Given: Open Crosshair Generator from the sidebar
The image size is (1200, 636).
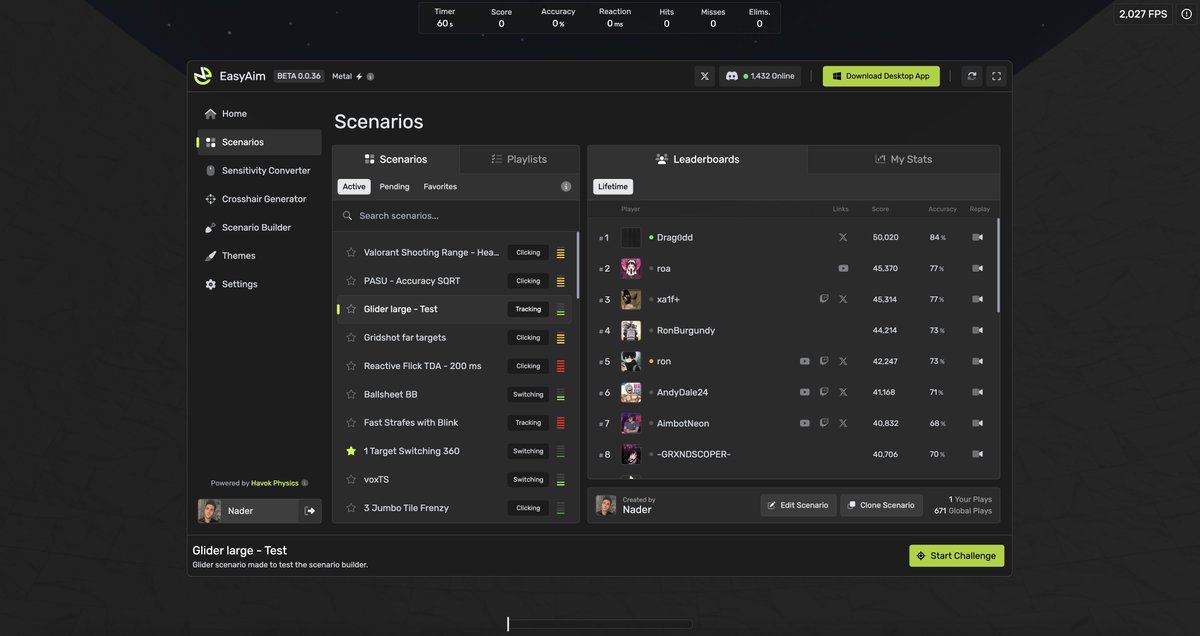Looking at the screenshot, I should (x=259, y=199).
